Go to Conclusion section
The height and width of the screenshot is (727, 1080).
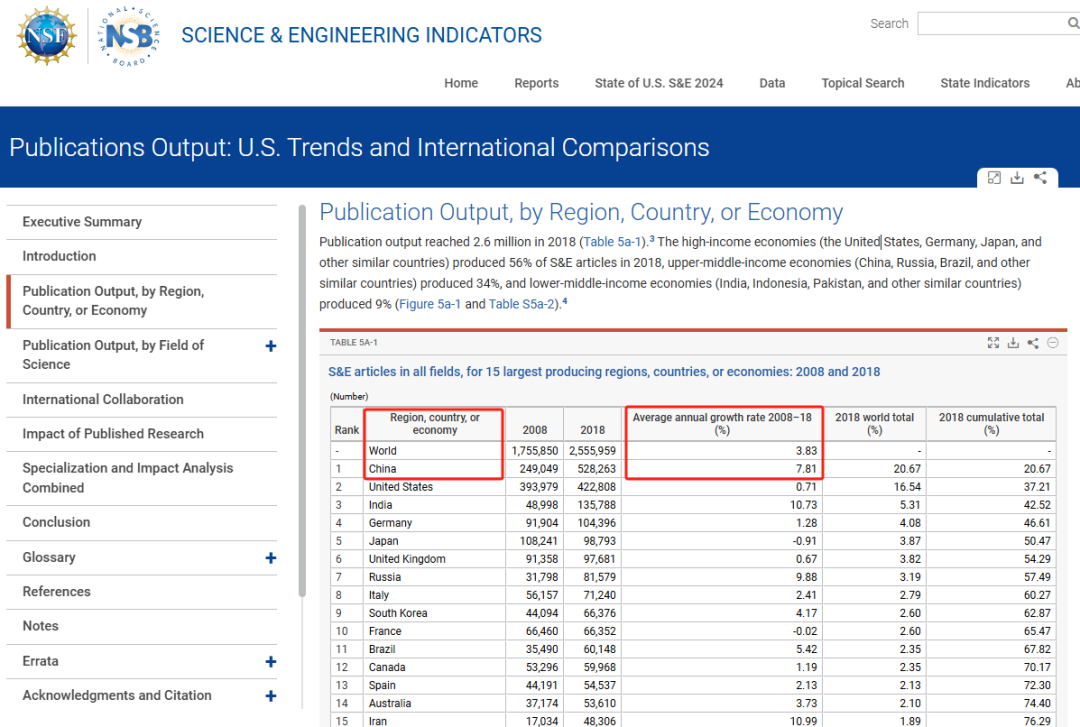56,522
